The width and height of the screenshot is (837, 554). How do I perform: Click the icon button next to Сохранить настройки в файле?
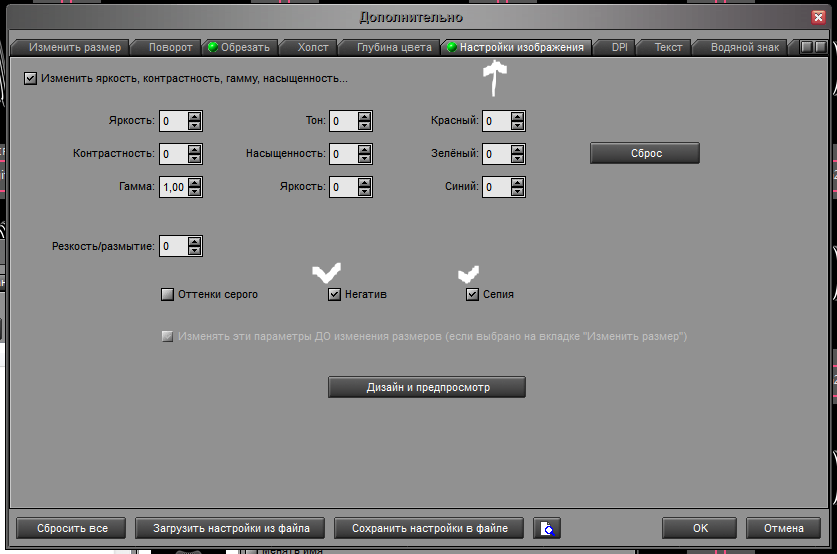pyautogui.click(x=547, y=528)
